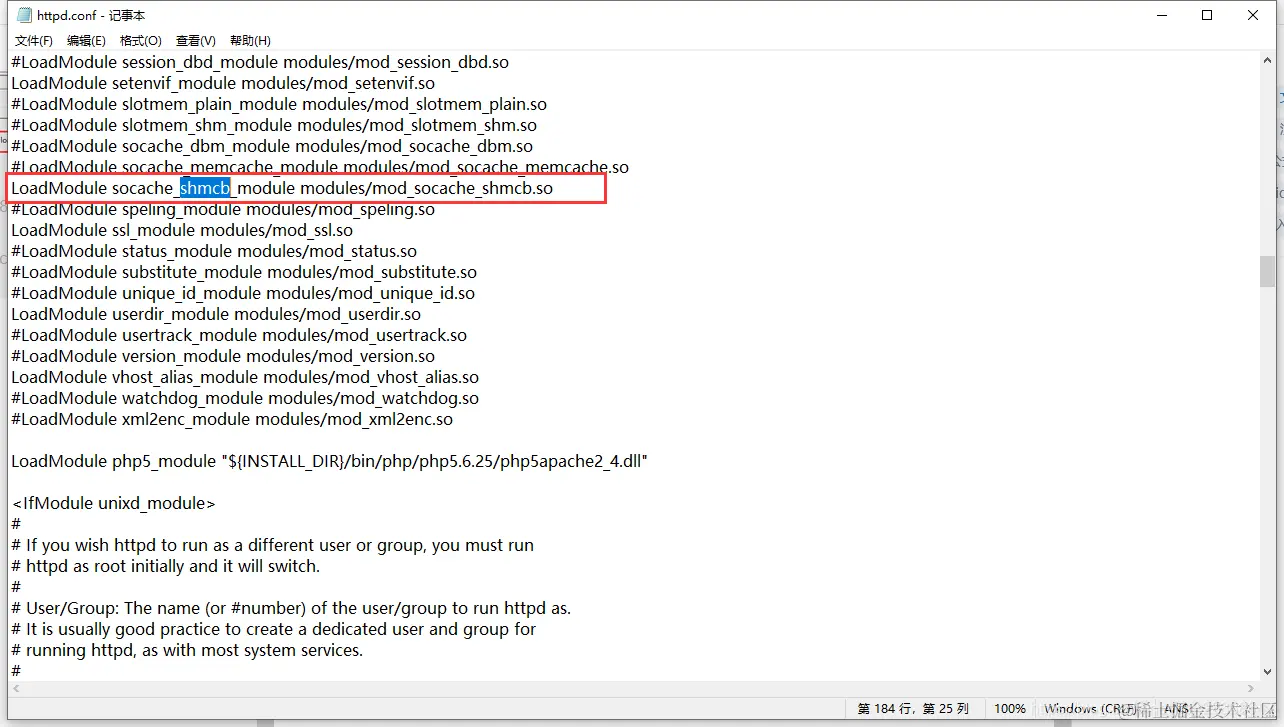Click the line #LoadModule unique_id_module
Viewport: 1284px width, 727px height.
click(243, 293)
